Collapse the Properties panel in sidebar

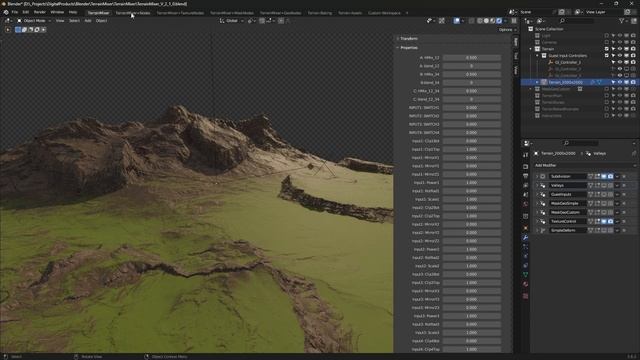(409, 48)
